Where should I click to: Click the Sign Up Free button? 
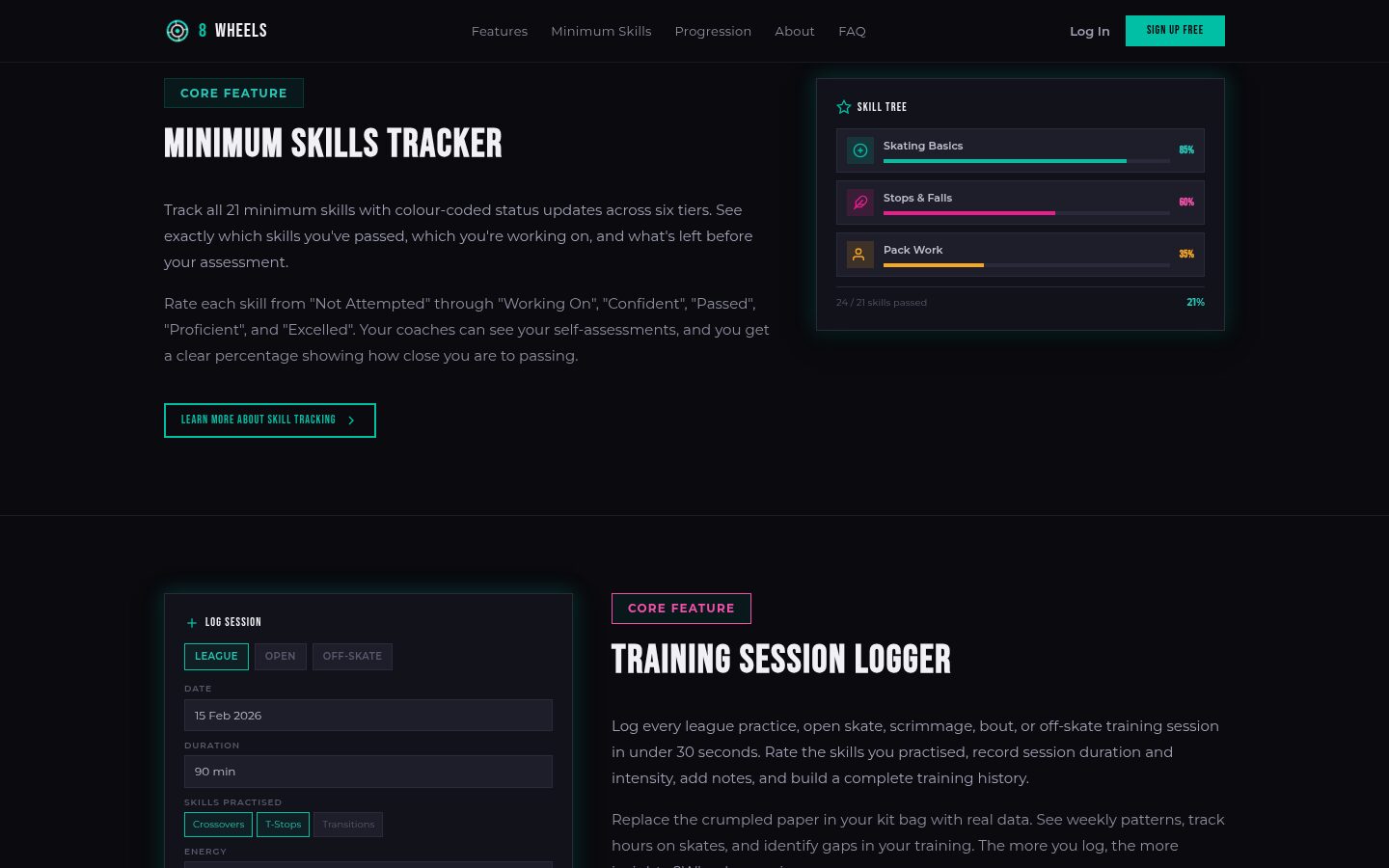pyautogui.click(x=1175, y=31)
